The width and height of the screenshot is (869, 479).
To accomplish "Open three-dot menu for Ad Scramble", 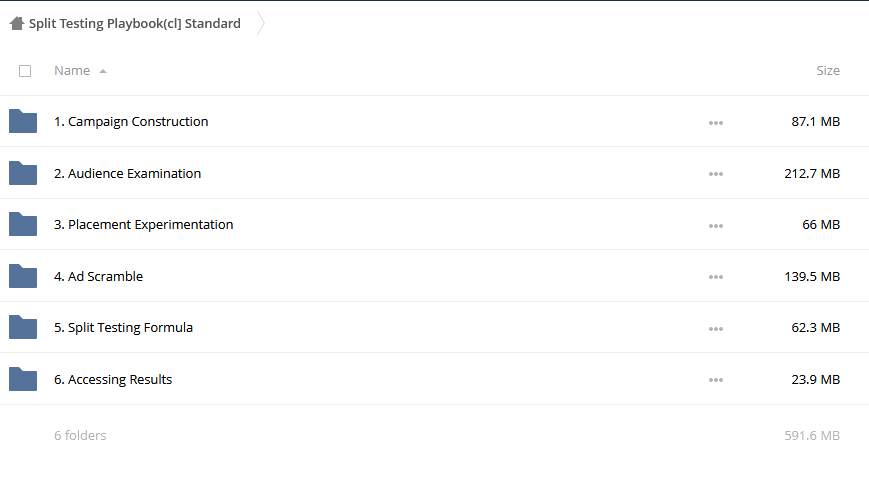I will 715,277.
